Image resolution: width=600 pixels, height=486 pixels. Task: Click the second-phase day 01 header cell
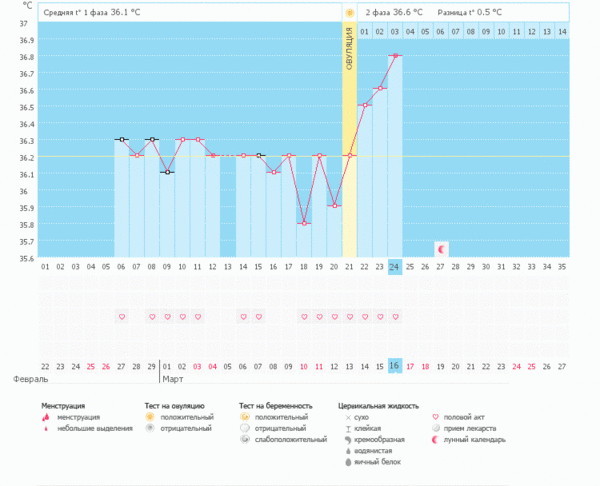pyautogui.click(x=365, y=32)
